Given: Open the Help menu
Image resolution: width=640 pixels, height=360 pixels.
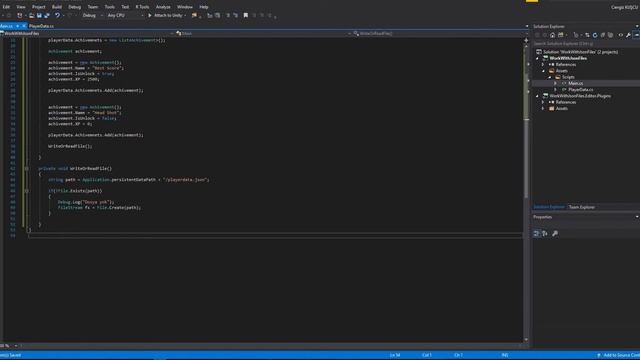Looking at the screenshot, I should tap(204, 7).
